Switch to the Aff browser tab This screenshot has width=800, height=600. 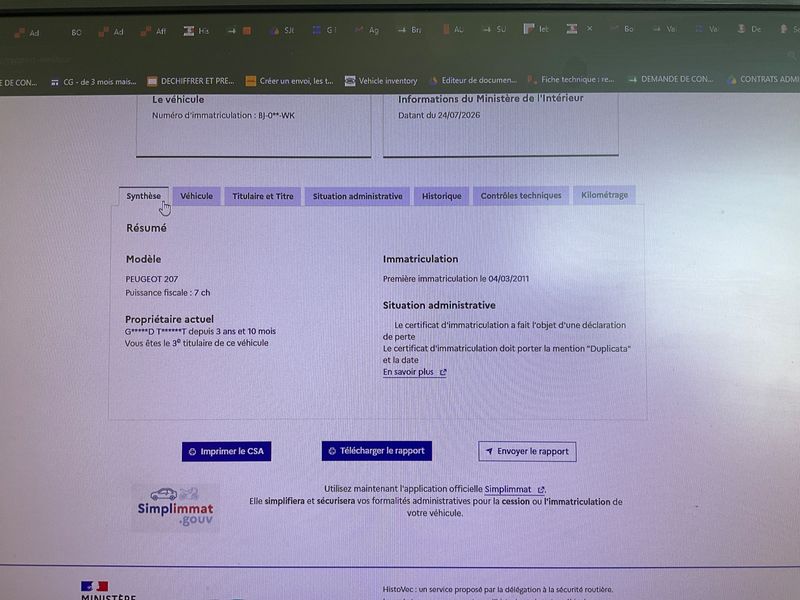(154, 32)
